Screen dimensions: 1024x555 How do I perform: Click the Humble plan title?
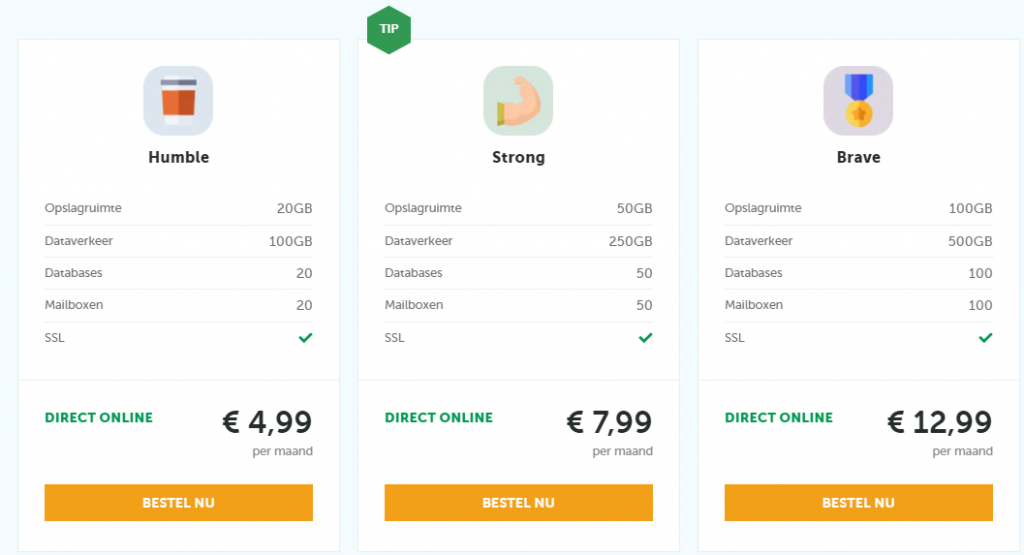178,157
